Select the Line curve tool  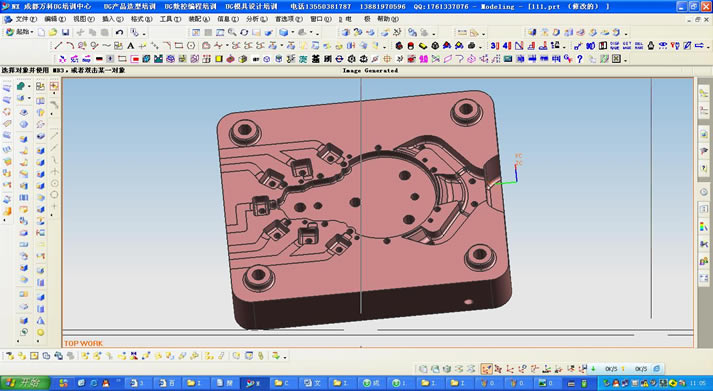[x=58, y=45]
